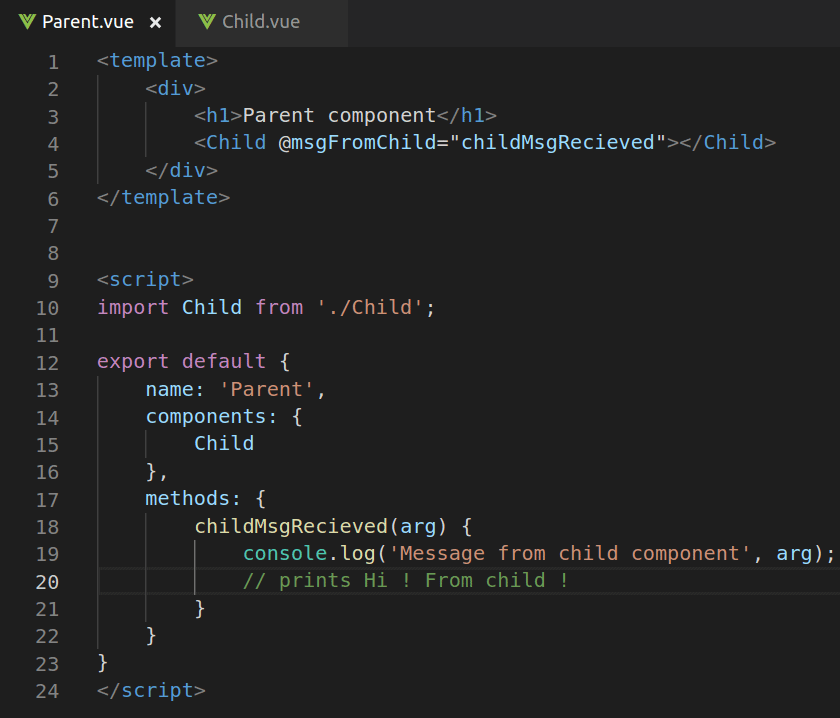Place cursor on the childMsgRecieved method name
Screen dimensions: 840x718
[x=291, y=526]
